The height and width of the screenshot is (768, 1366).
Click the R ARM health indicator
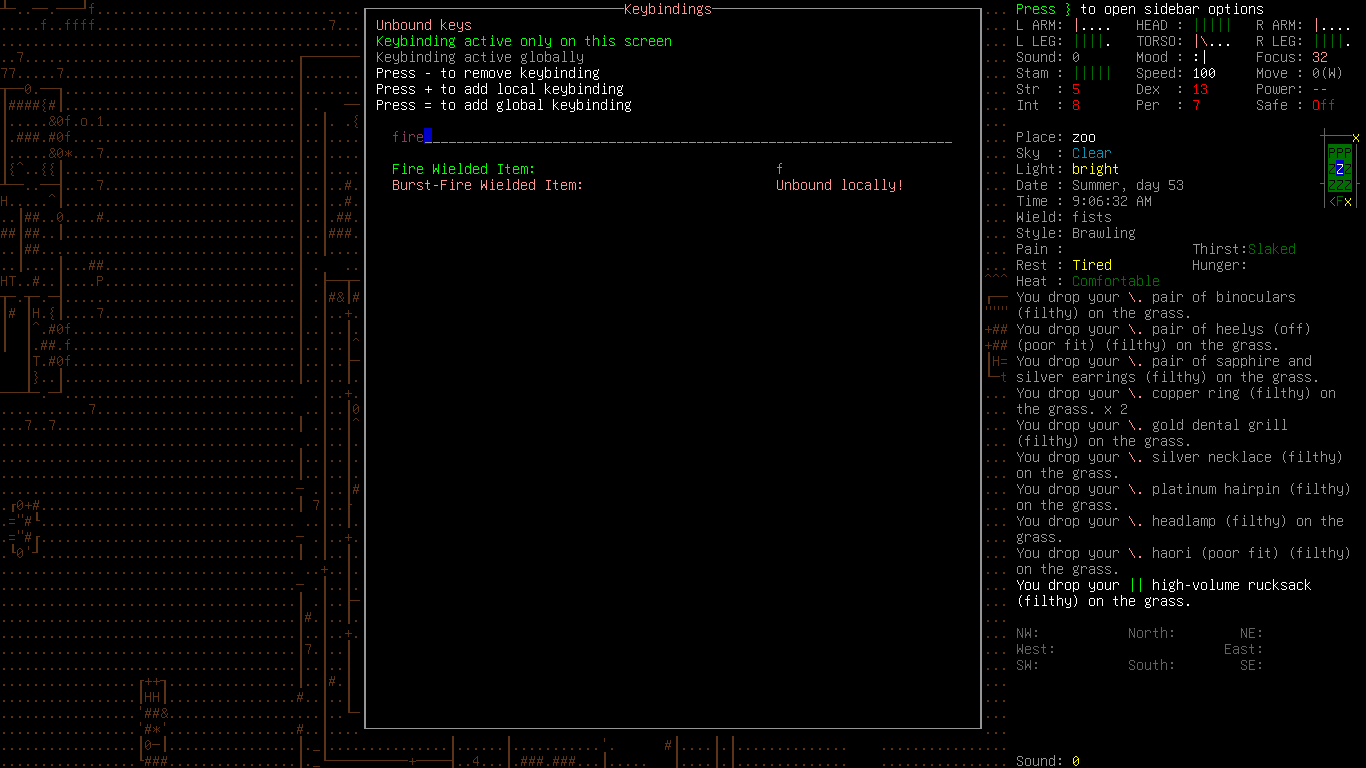click(1332, 25)
